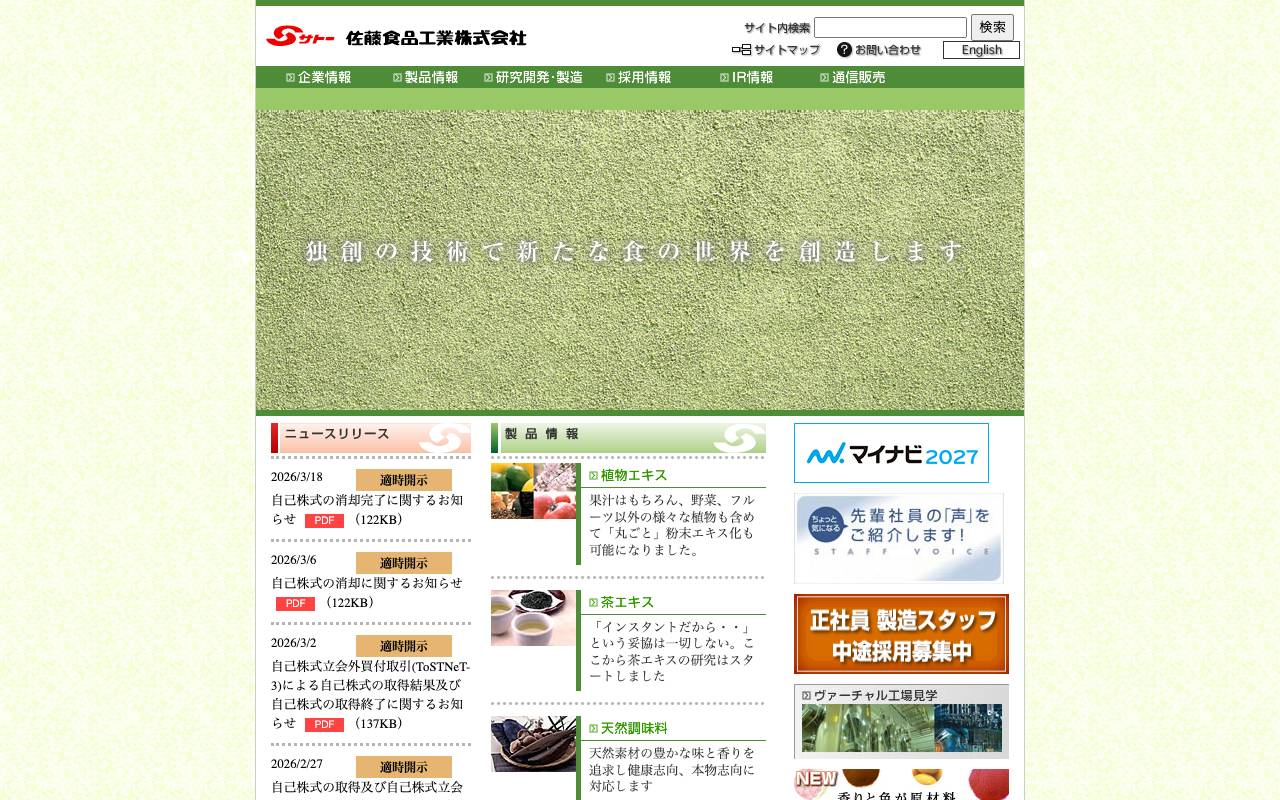
Task: Open the 植物エキス product link
Action: point(630,475)
